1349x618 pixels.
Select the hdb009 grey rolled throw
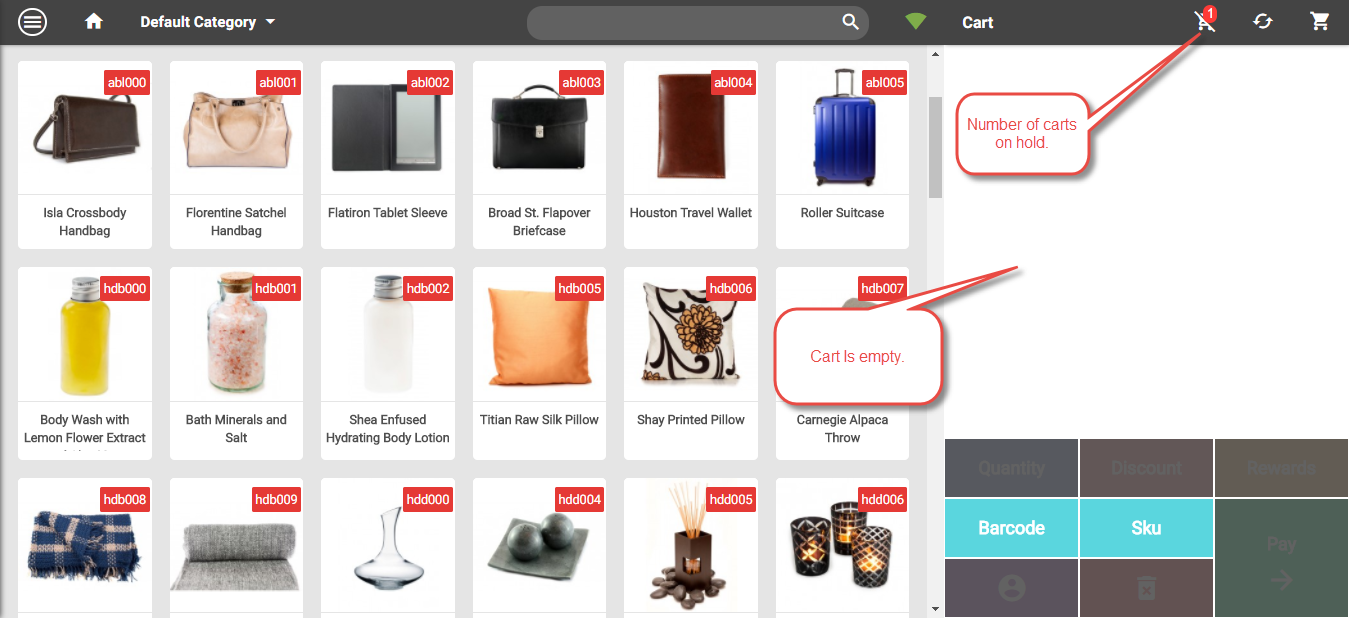236,547
